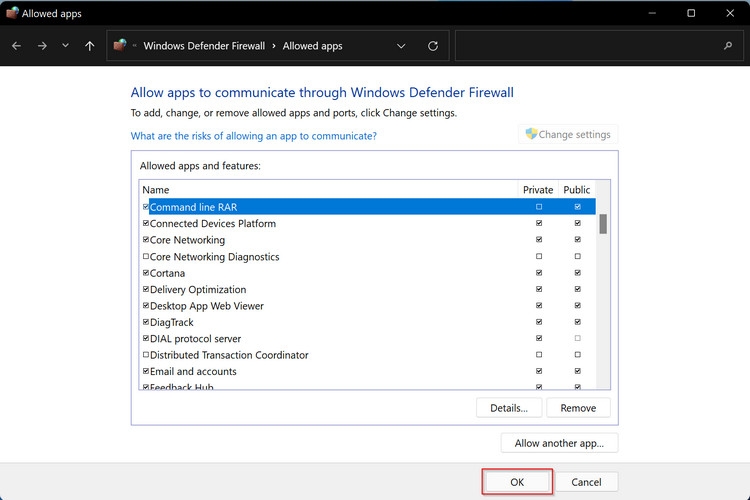Refresh the Allowed apps page
This screenshot has height=500, width=750.
[433, 46]
